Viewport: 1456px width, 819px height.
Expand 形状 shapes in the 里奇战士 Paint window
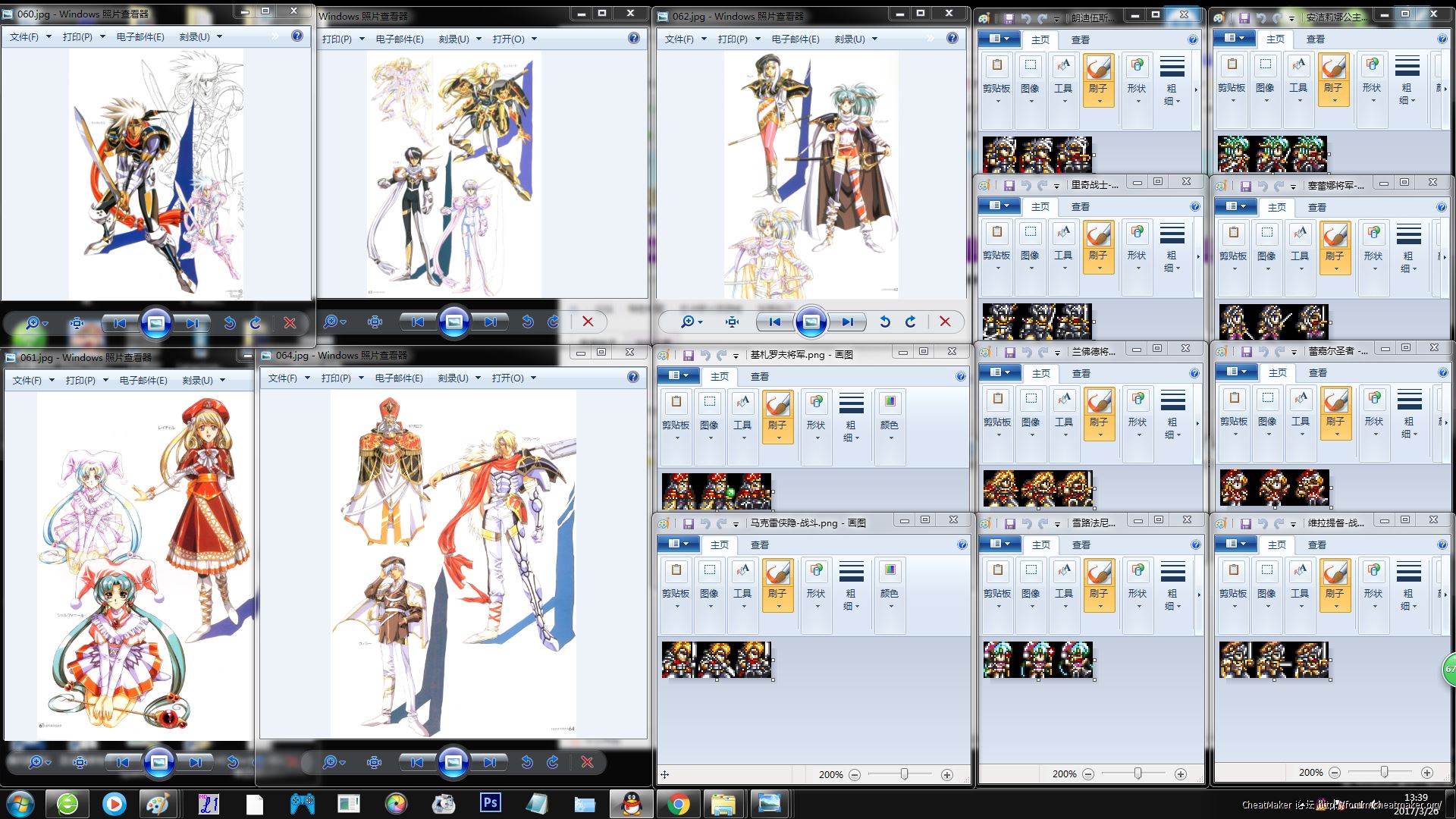1136,257
